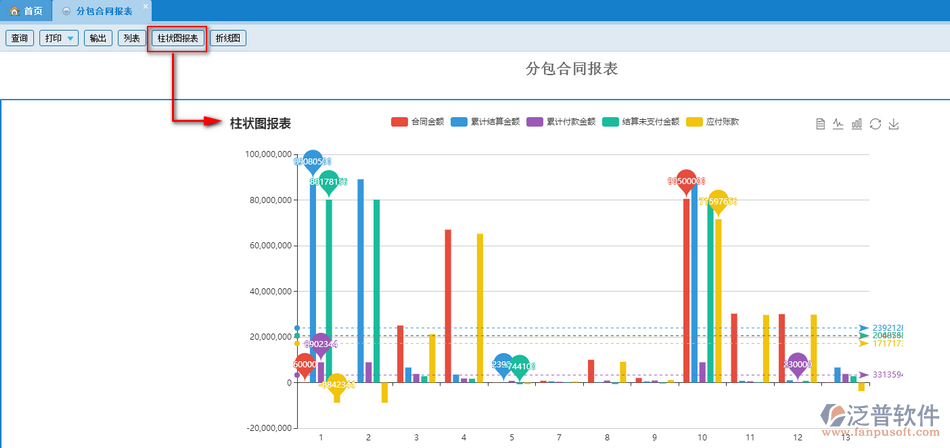Close the 分包合同报表 tab
This screenshot has width=950, height=448.
(x=145, y=6)
